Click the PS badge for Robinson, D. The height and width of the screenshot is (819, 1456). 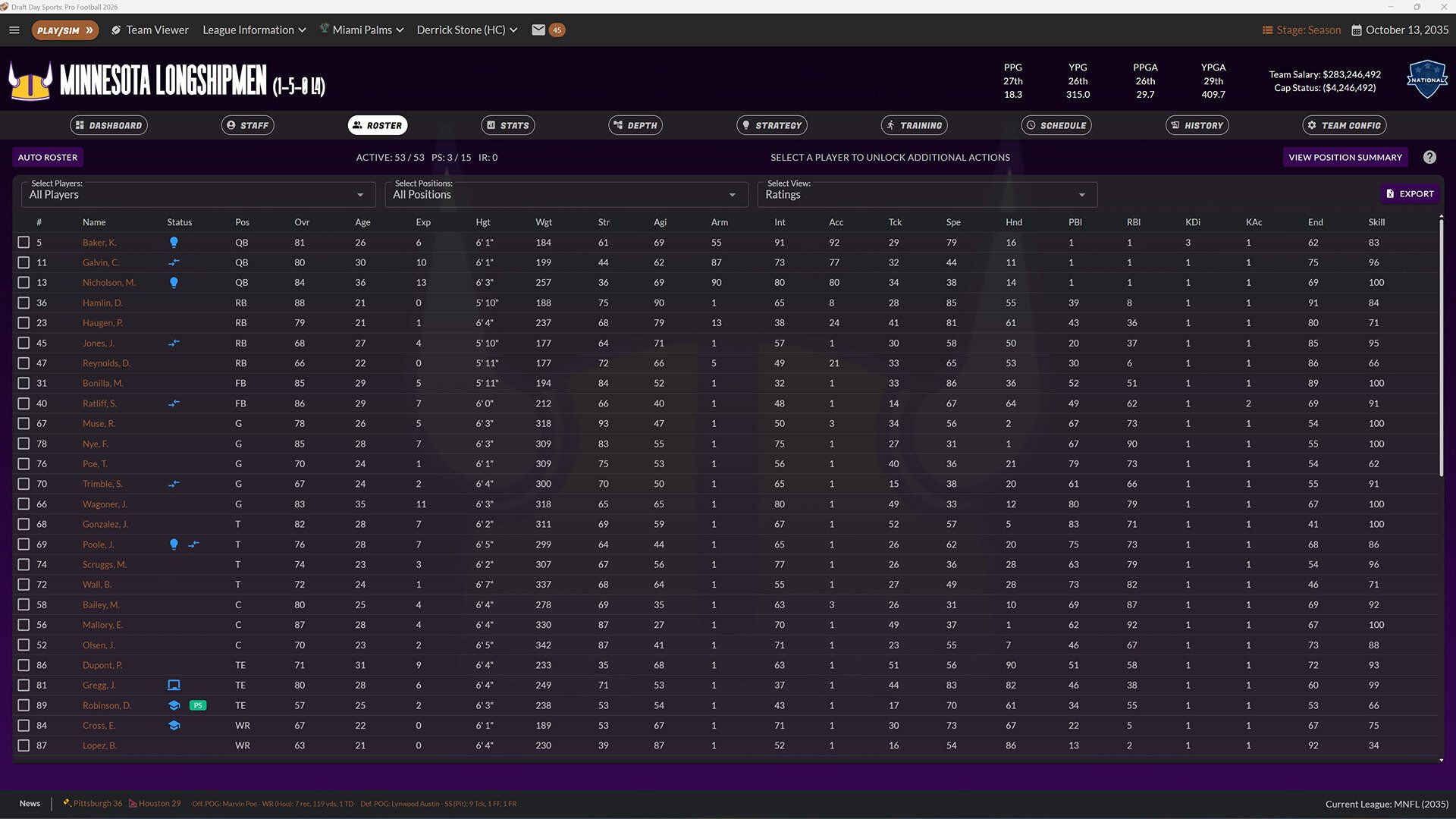click(197, 705)
